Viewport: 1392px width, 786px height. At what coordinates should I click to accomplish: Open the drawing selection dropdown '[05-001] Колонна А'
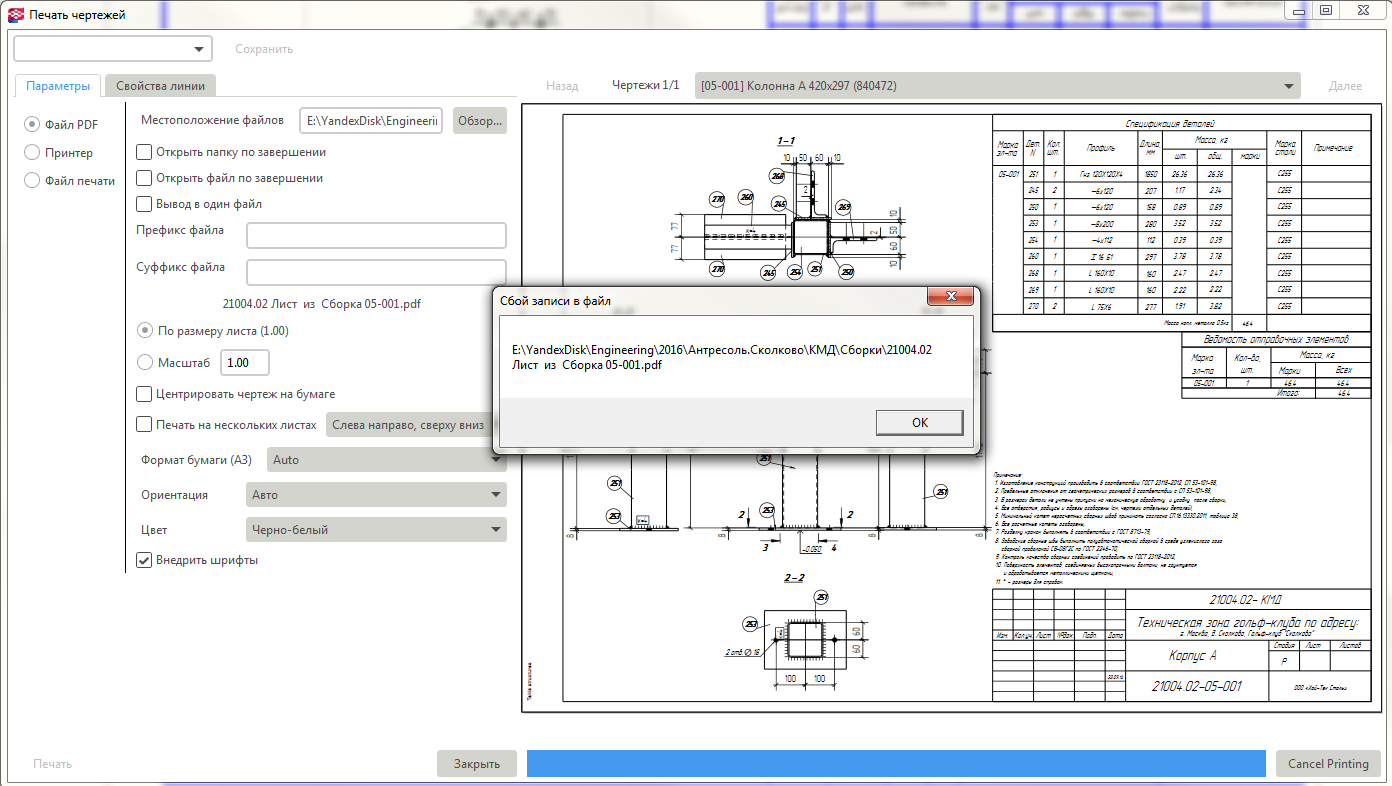pos(997,86)
